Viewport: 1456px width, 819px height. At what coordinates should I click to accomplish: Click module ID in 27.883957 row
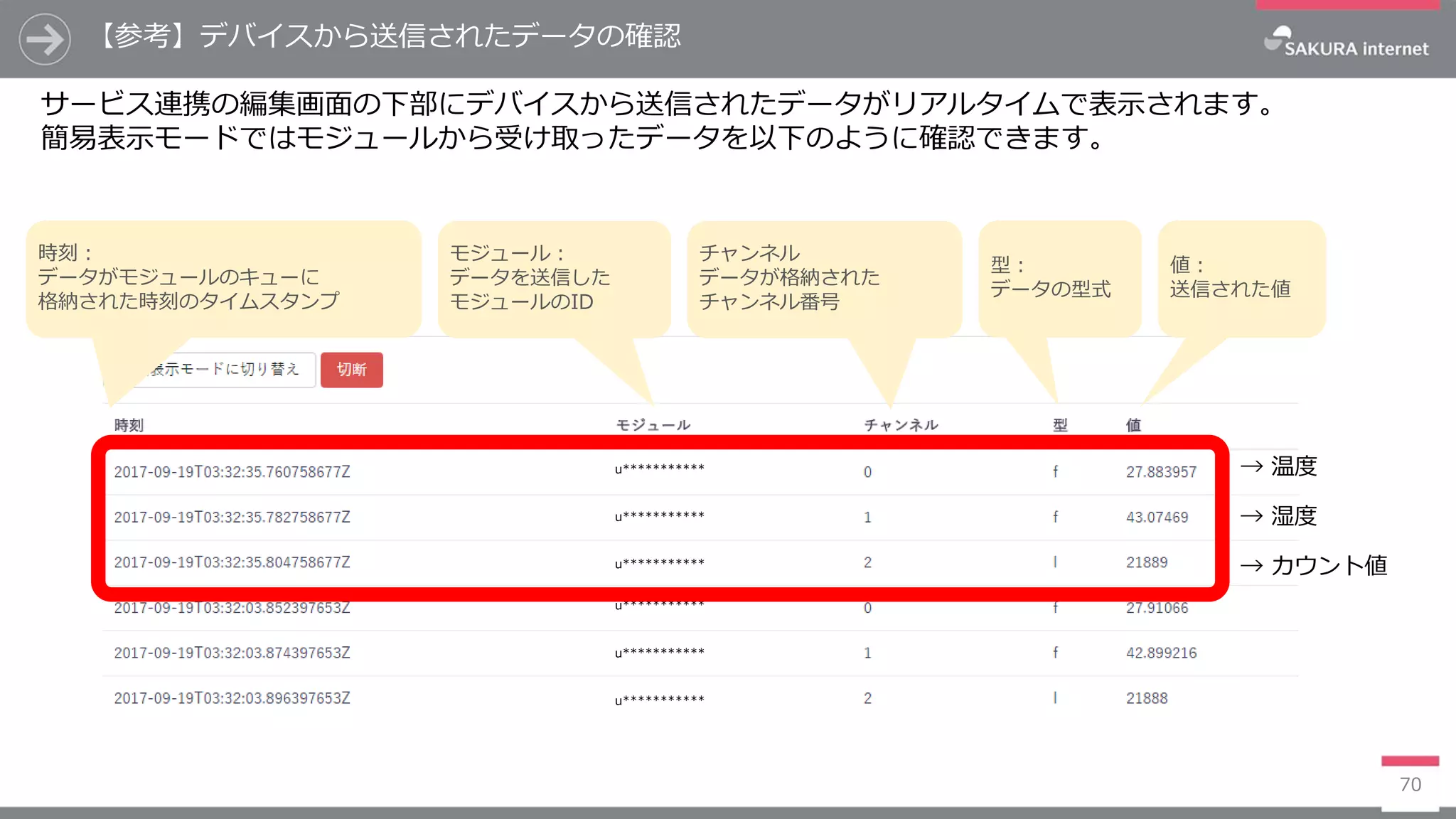point(660,469)
